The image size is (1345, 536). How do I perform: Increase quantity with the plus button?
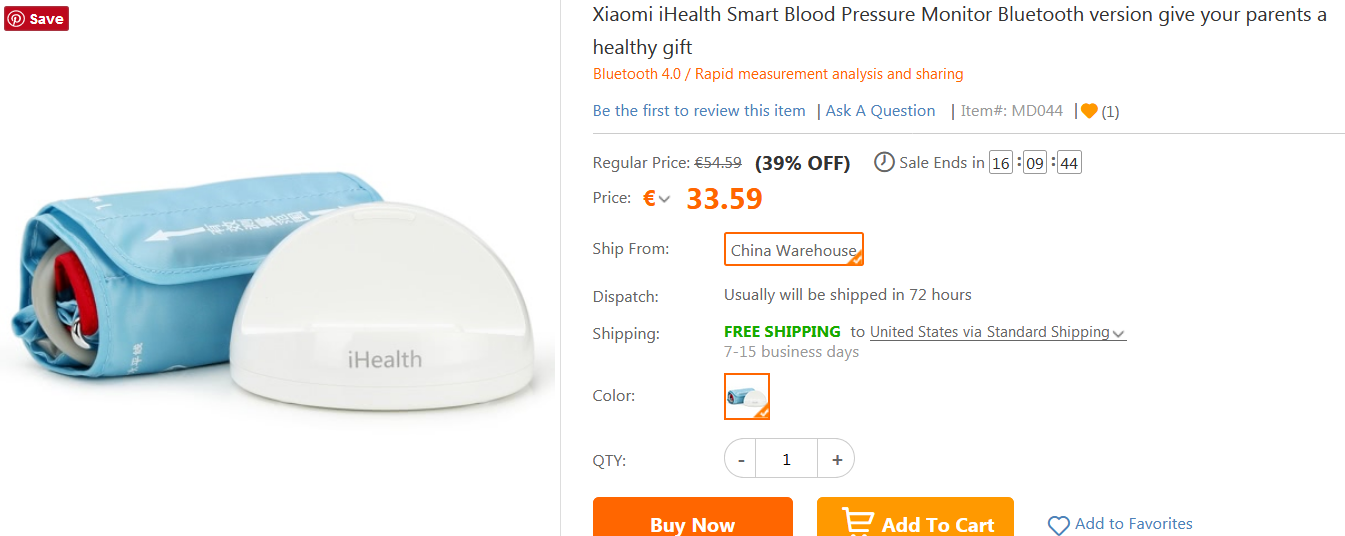[836, 459]
